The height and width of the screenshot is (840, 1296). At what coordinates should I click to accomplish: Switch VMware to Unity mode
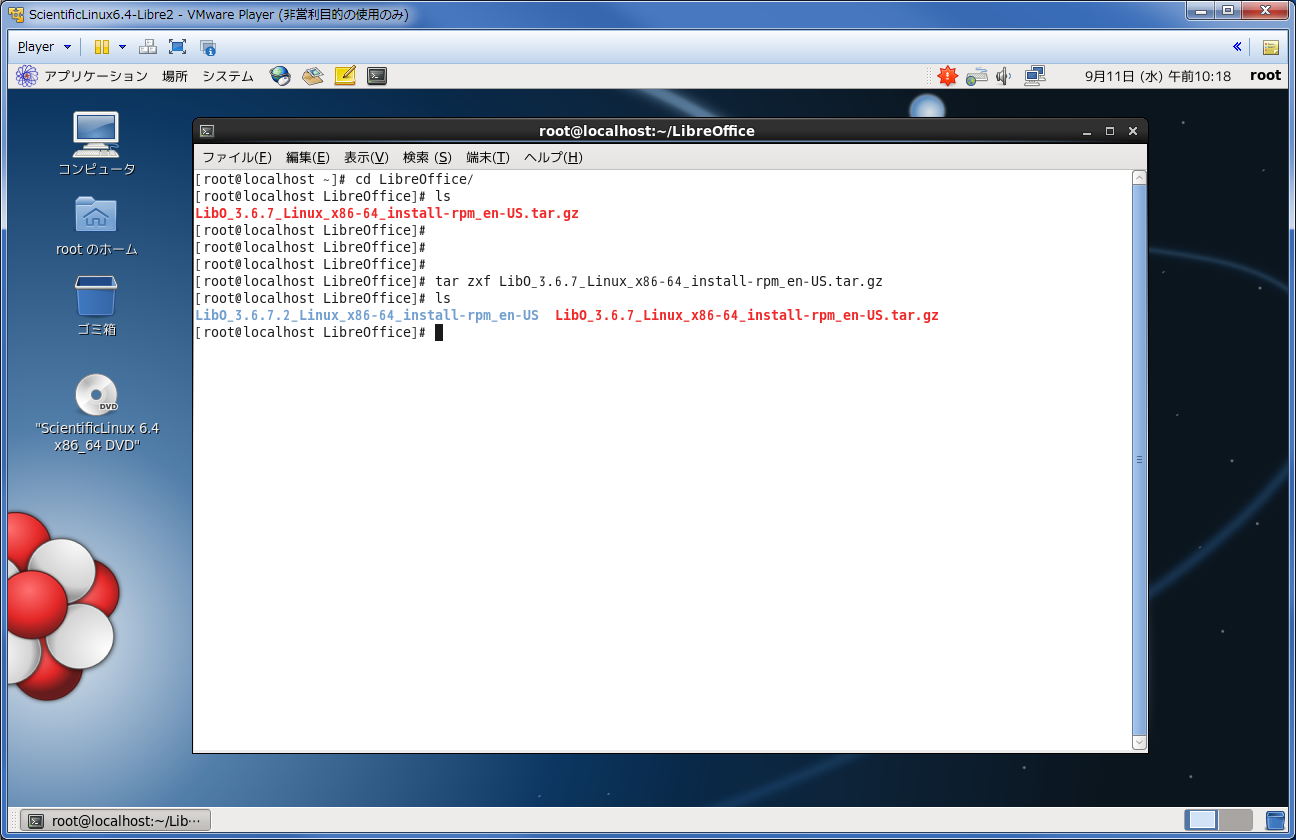point(208,47)
